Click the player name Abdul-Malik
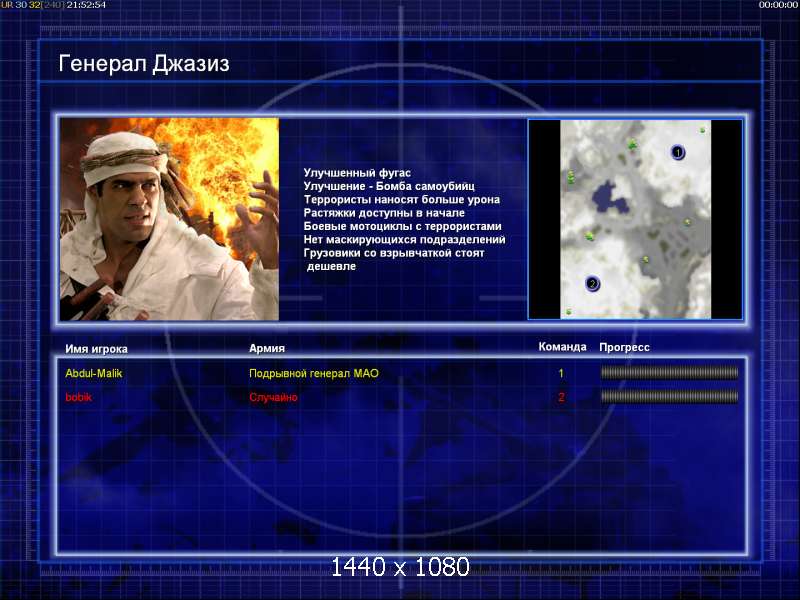Image resolution: width=800 pixels, height=600 pixels. point(94,373)
